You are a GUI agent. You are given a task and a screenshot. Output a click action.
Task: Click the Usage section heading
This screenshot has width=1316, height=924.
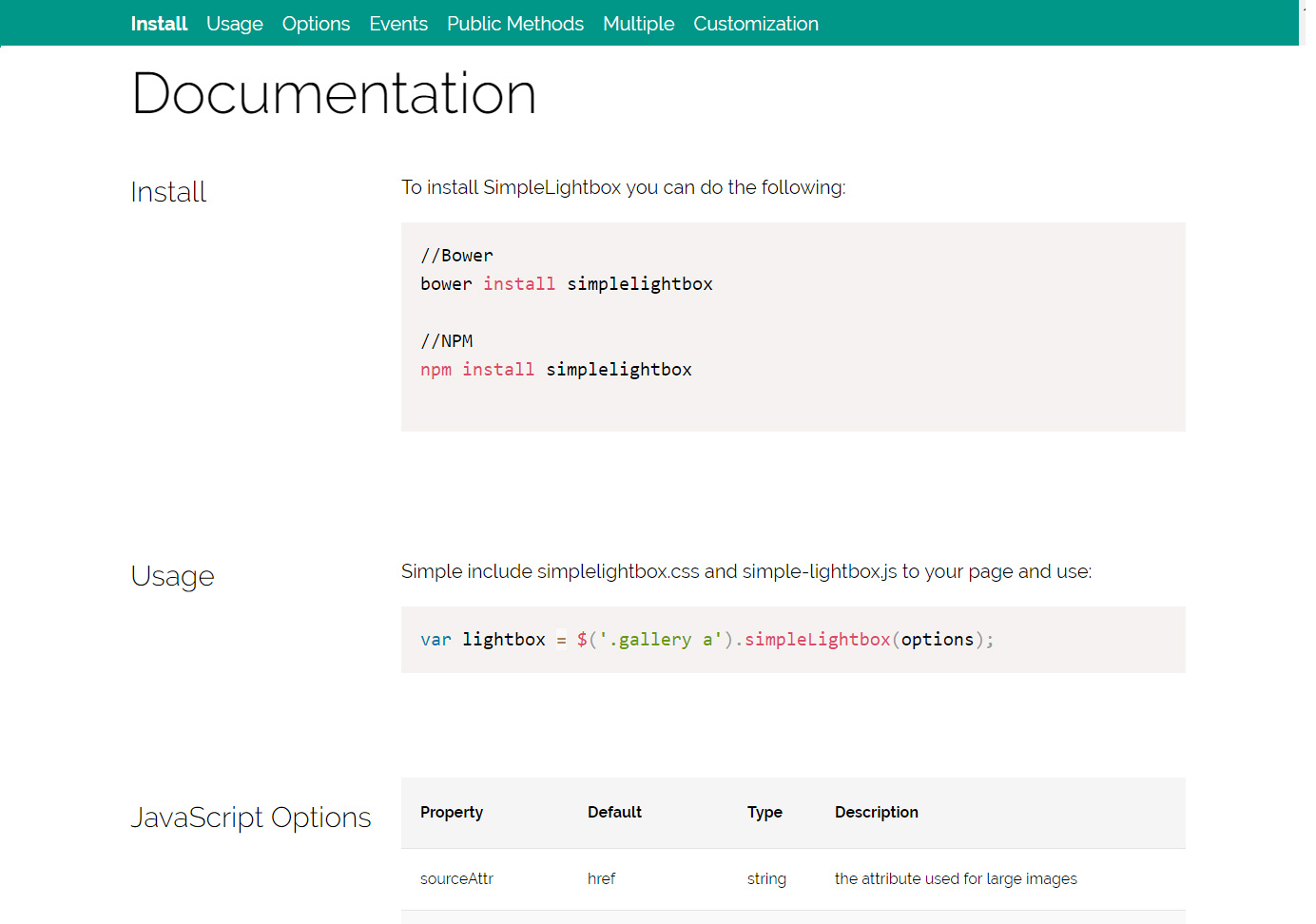[x=172, y=576]
